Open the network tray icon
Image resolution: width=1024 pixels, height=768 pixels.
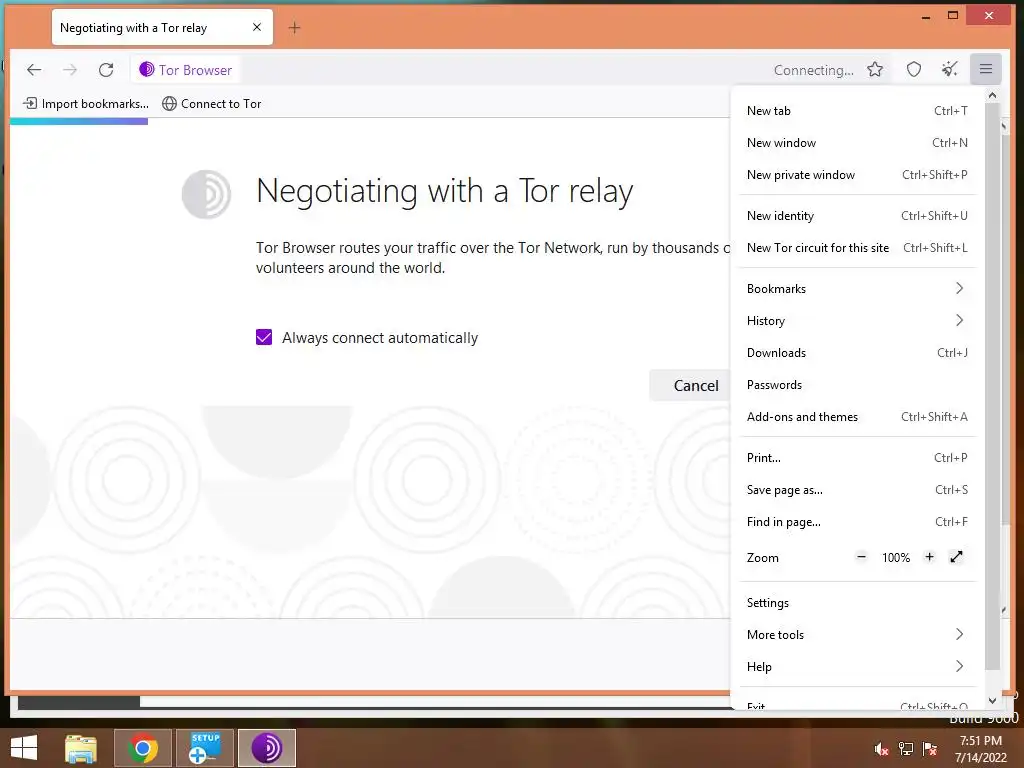click(906, 749)
